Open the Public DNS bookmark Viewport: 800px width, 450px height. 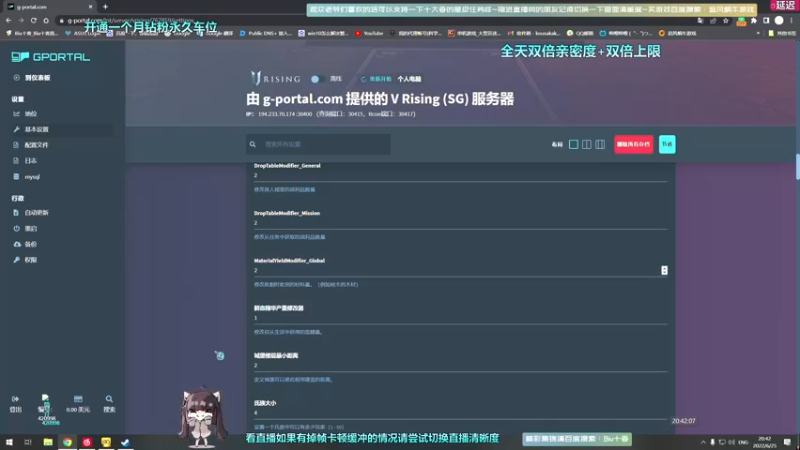265,33
